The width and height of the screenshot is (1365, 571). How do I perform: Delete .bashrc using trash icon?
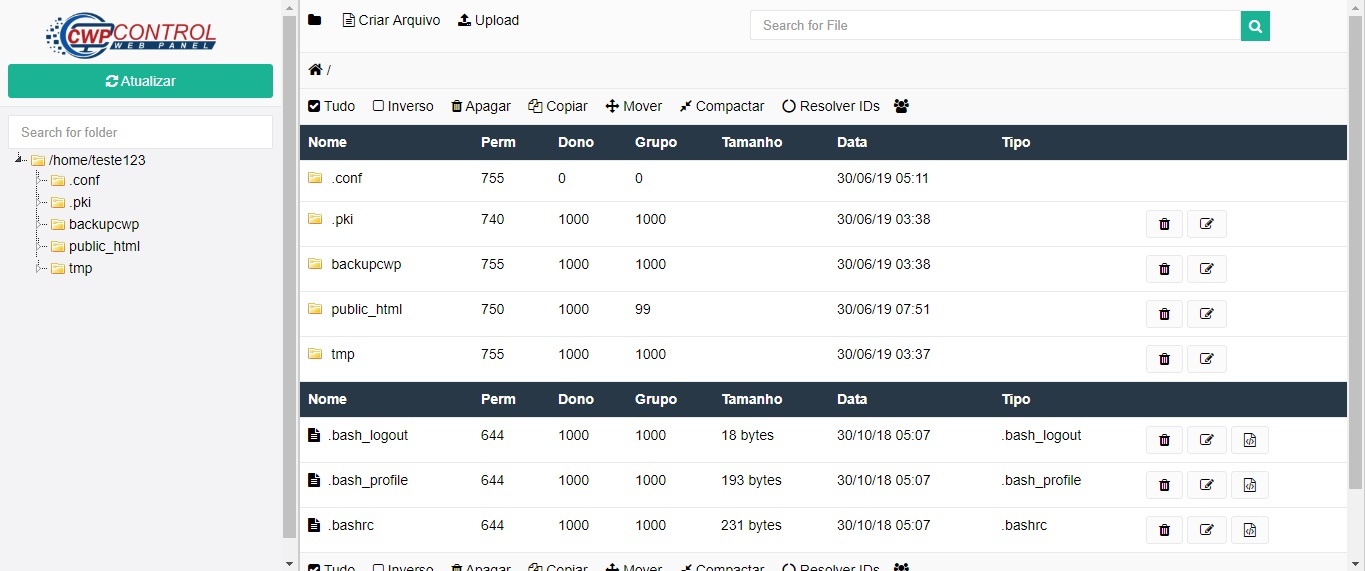click(1164, 530)
